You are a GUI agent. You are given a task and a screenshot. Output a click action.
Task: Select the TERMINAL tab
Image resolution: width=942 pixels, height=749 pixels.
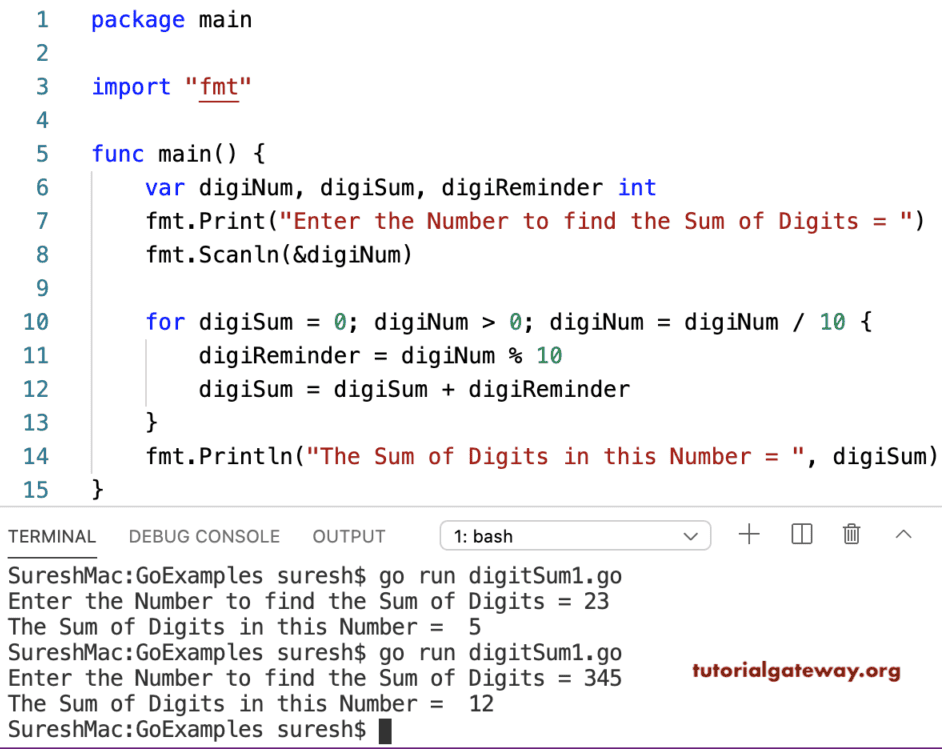tap(52, 536)
